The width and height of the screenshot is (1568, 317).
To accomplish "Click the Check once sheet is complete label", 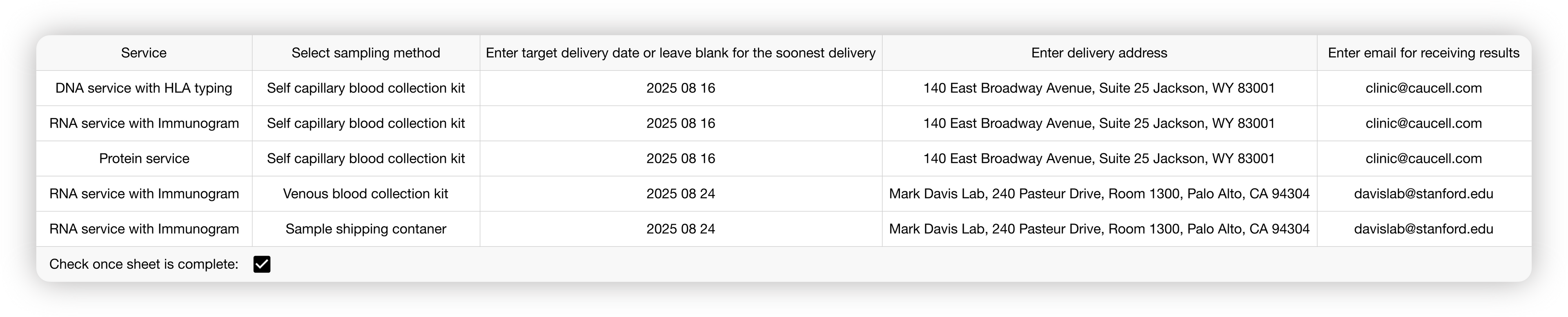I will [x=144, y=264].
